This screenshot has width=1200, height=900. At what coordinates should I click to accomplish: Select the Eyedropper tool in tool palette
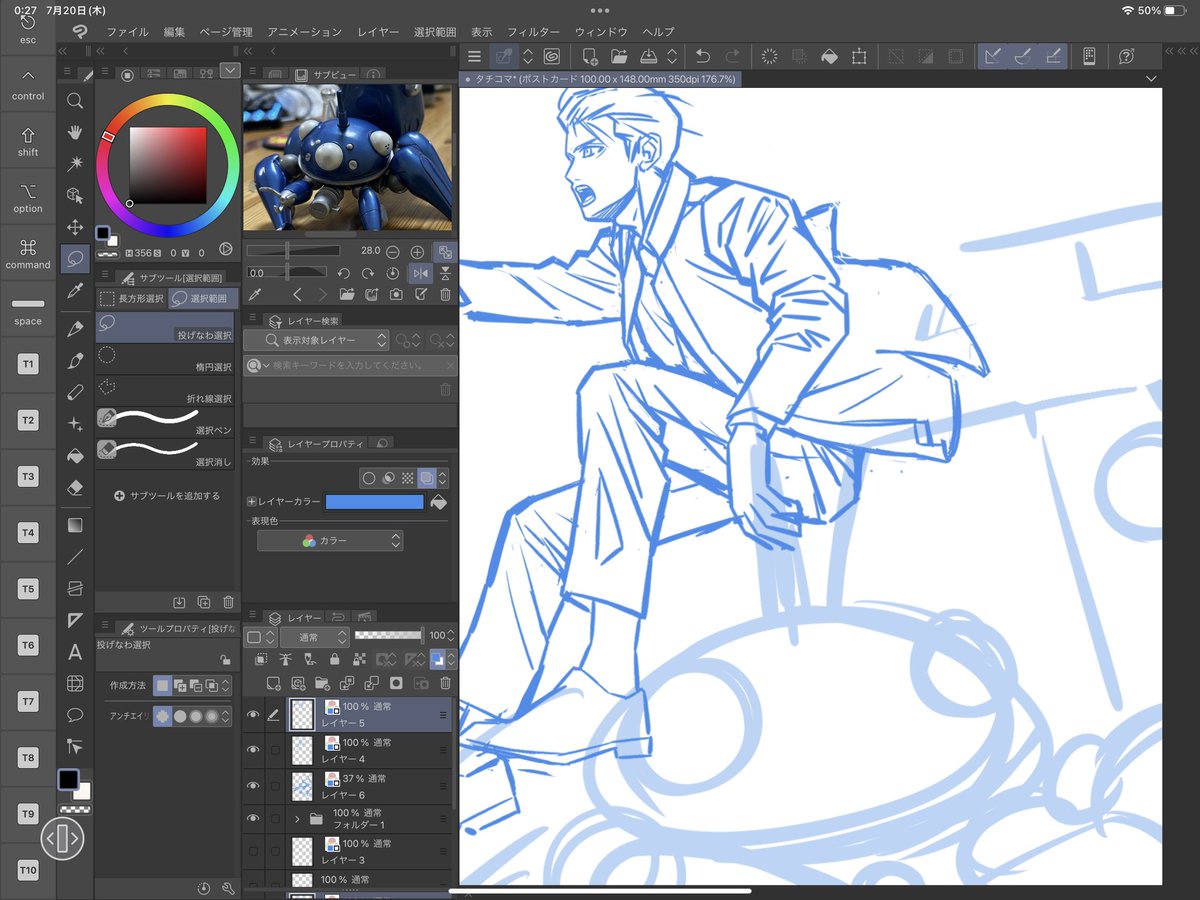point(75,291)
